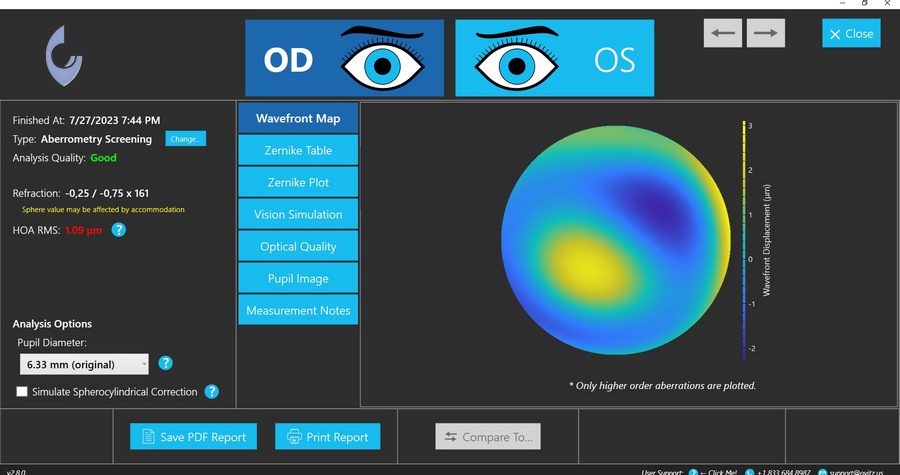Click the Print Report button
The width and height of the screenshot is (900, 475).
tap(328, 436)
